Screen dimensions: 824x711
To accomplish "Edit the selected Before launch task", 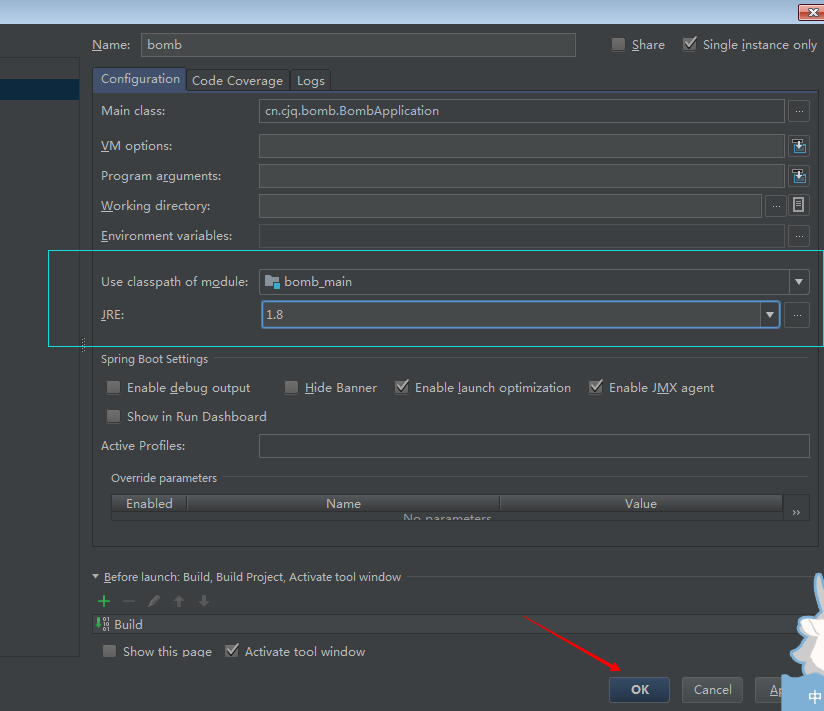I will [154, 601].
